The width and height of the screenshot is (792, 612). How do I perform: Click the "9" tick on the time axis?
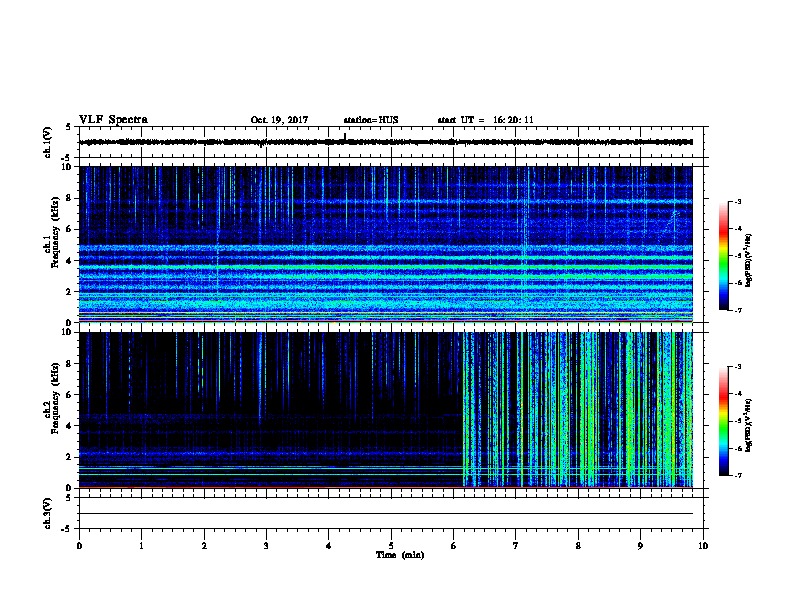point(640,546)
